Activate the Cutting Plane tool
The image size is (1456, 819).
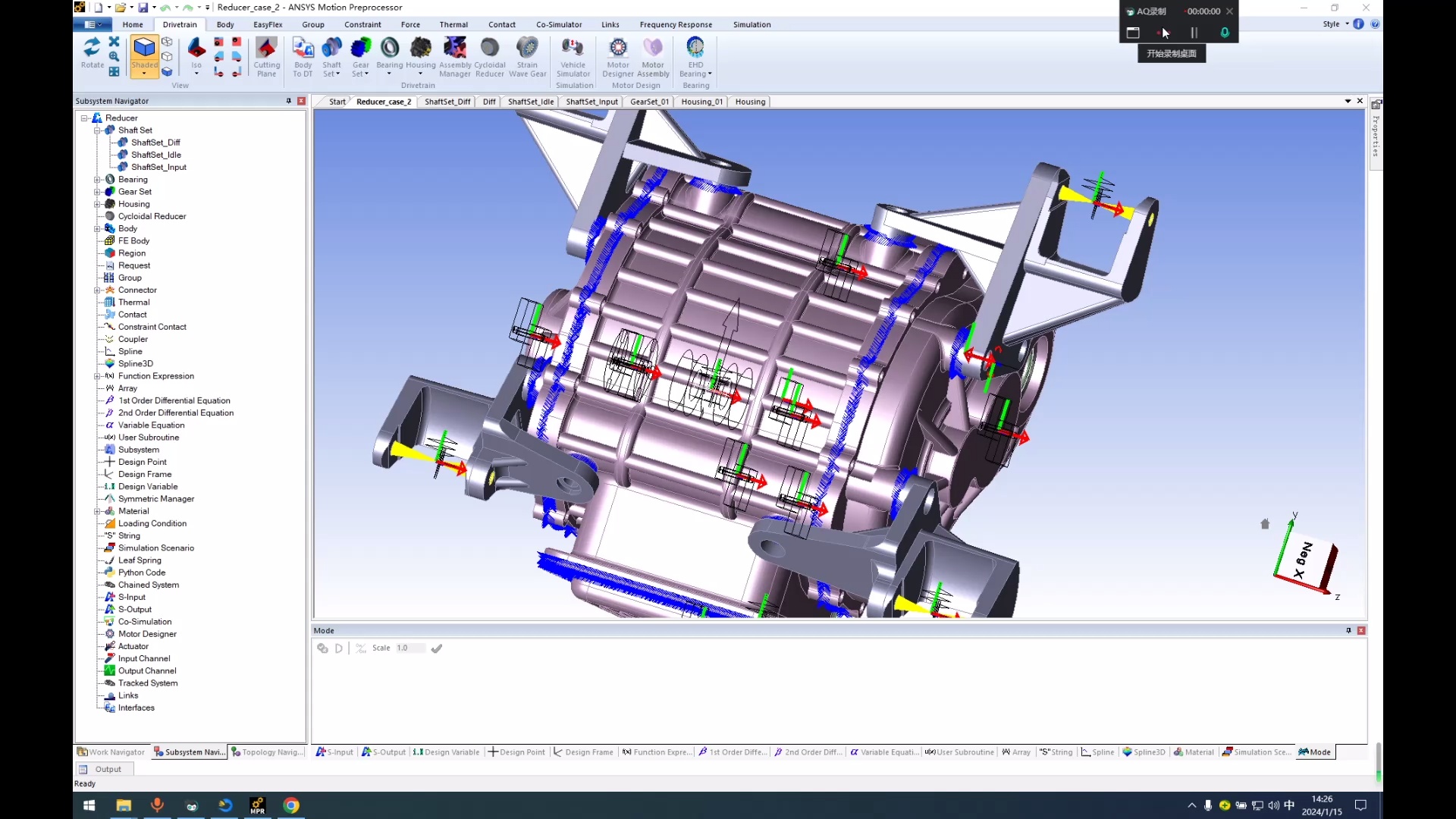[267, 57]
